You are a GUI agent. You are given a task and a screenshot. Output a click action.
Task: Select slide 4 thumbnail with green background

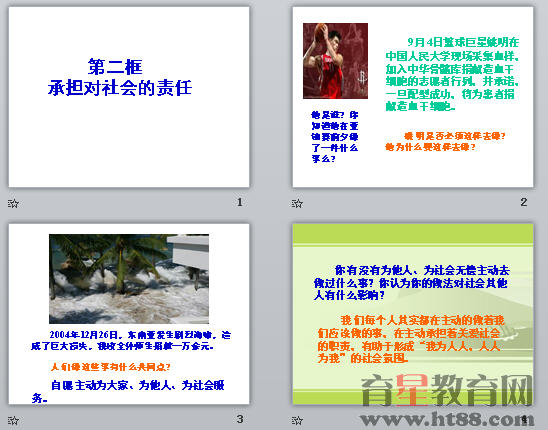[x=413, y=314]
